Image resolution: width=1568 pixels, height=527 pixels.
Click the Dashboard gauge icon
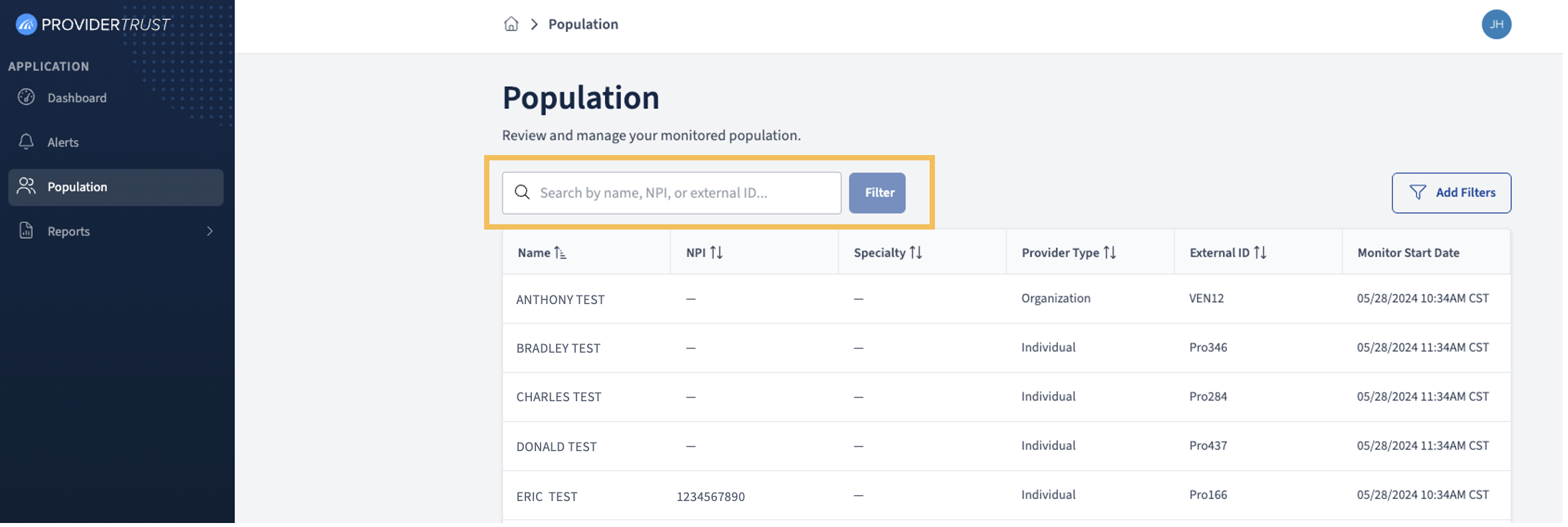(27, 97)
